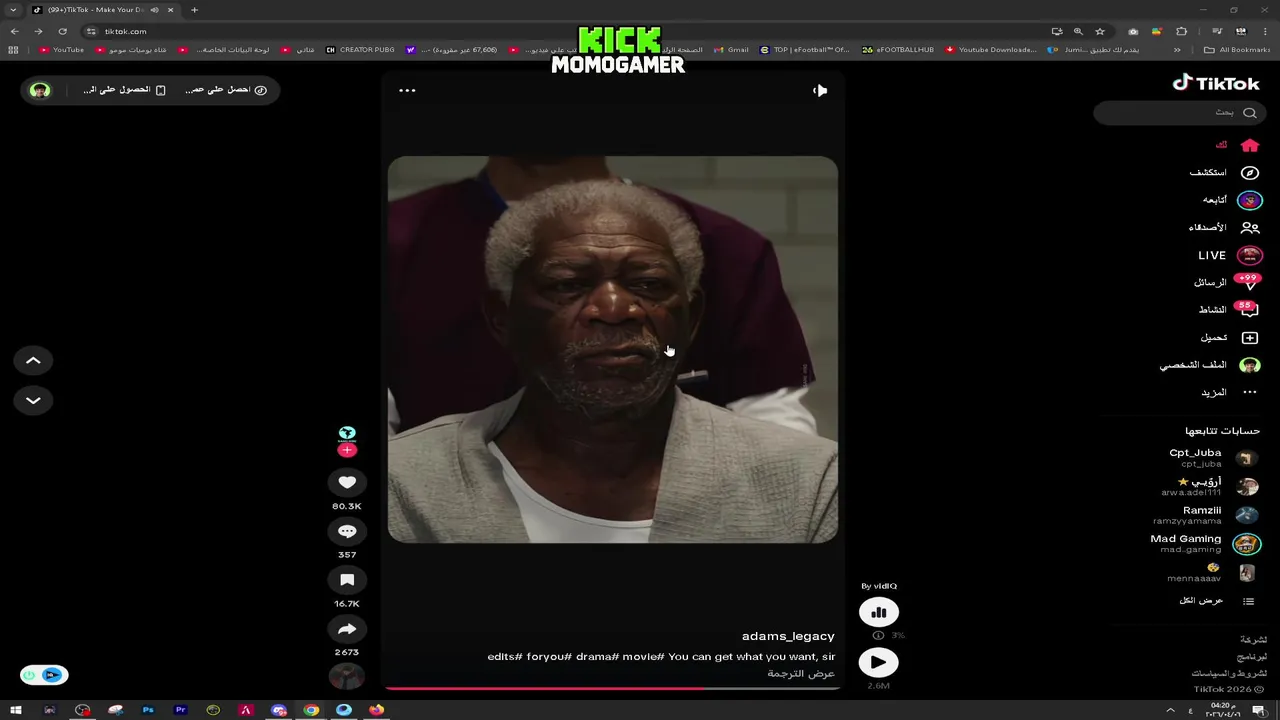
Task: Click the top-left pill button with bookmark icon
Action: (124, 90)
